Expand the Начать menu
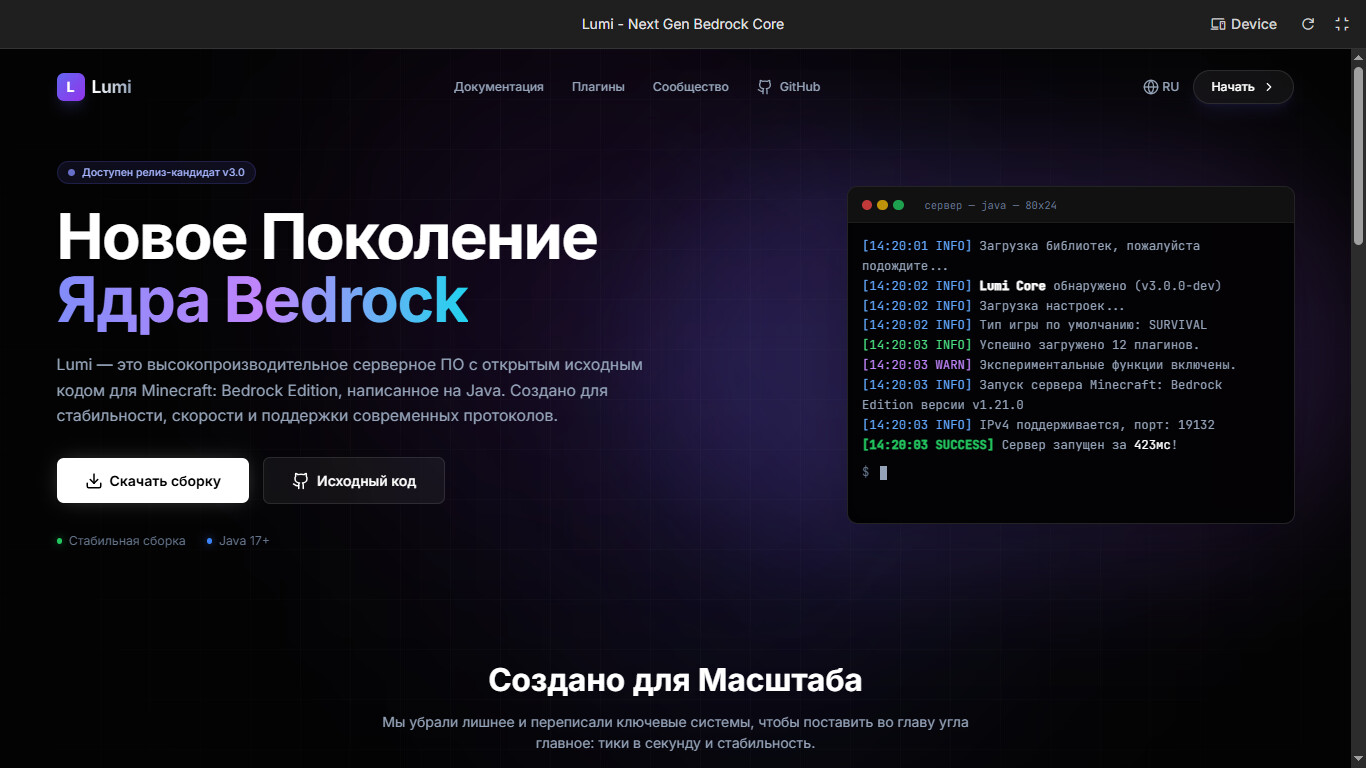 (x=1242, y=87)
